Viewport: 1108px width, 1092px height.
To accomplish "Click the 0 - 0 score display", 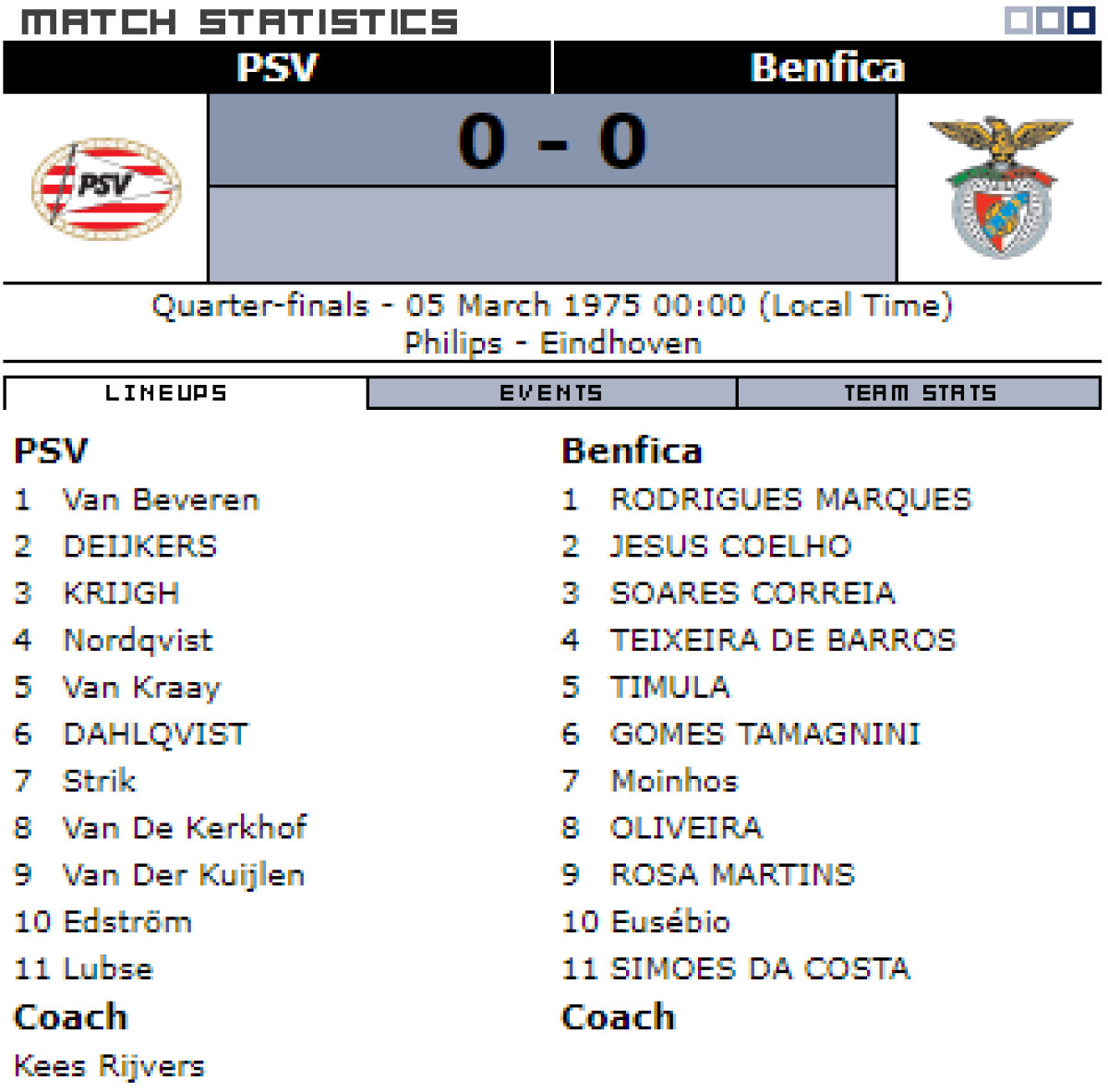I will (x=552, y=142).
